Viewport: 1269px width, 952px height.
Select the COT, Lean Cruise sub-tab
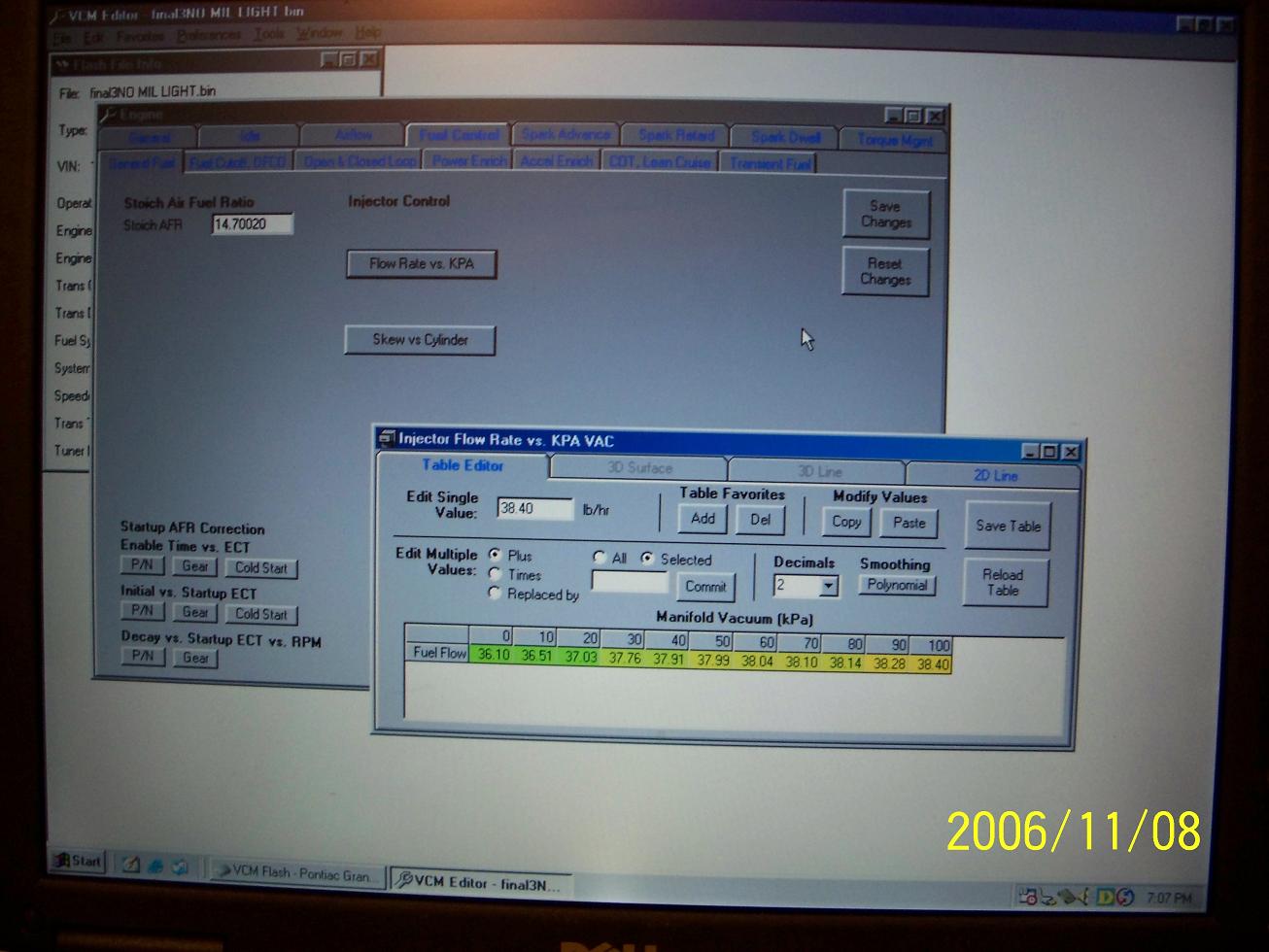(x=660, y=162)
